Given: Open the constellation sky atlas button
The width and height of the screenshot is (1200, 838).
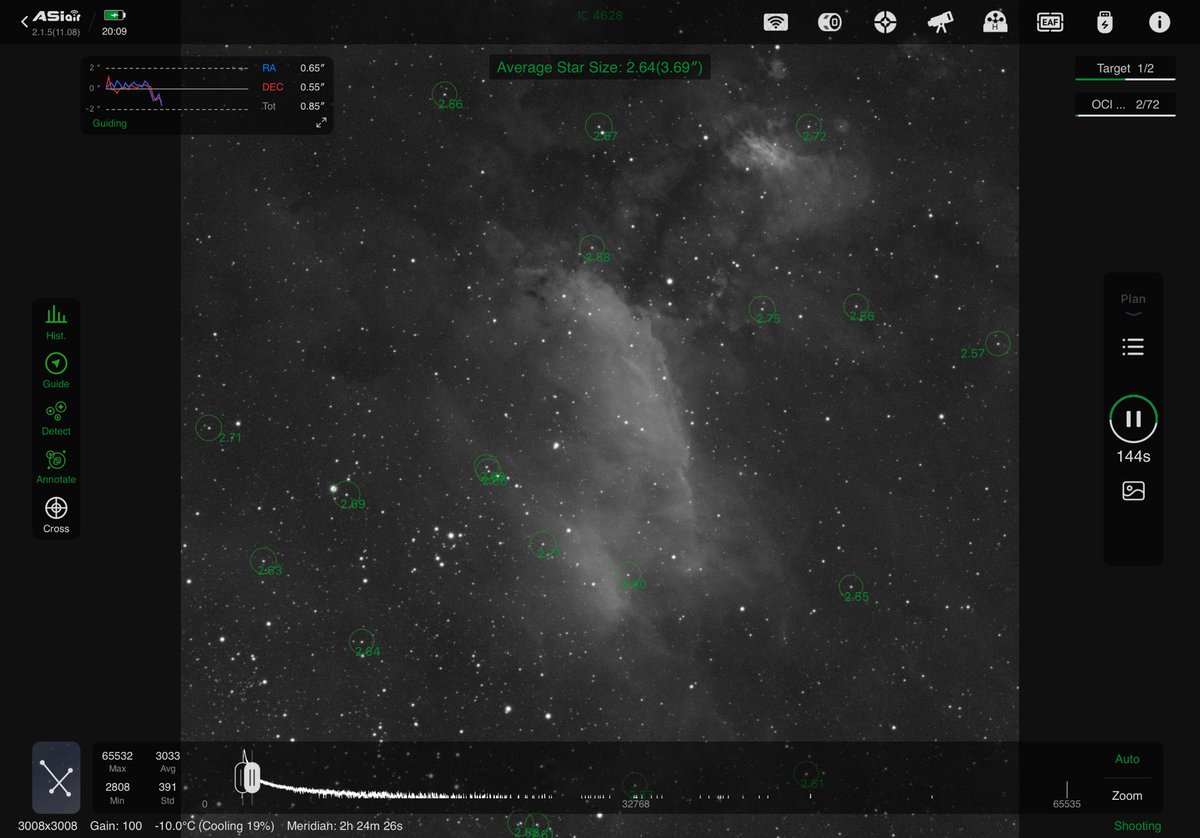Looking at the screenshot, I should tap(56, 777).
